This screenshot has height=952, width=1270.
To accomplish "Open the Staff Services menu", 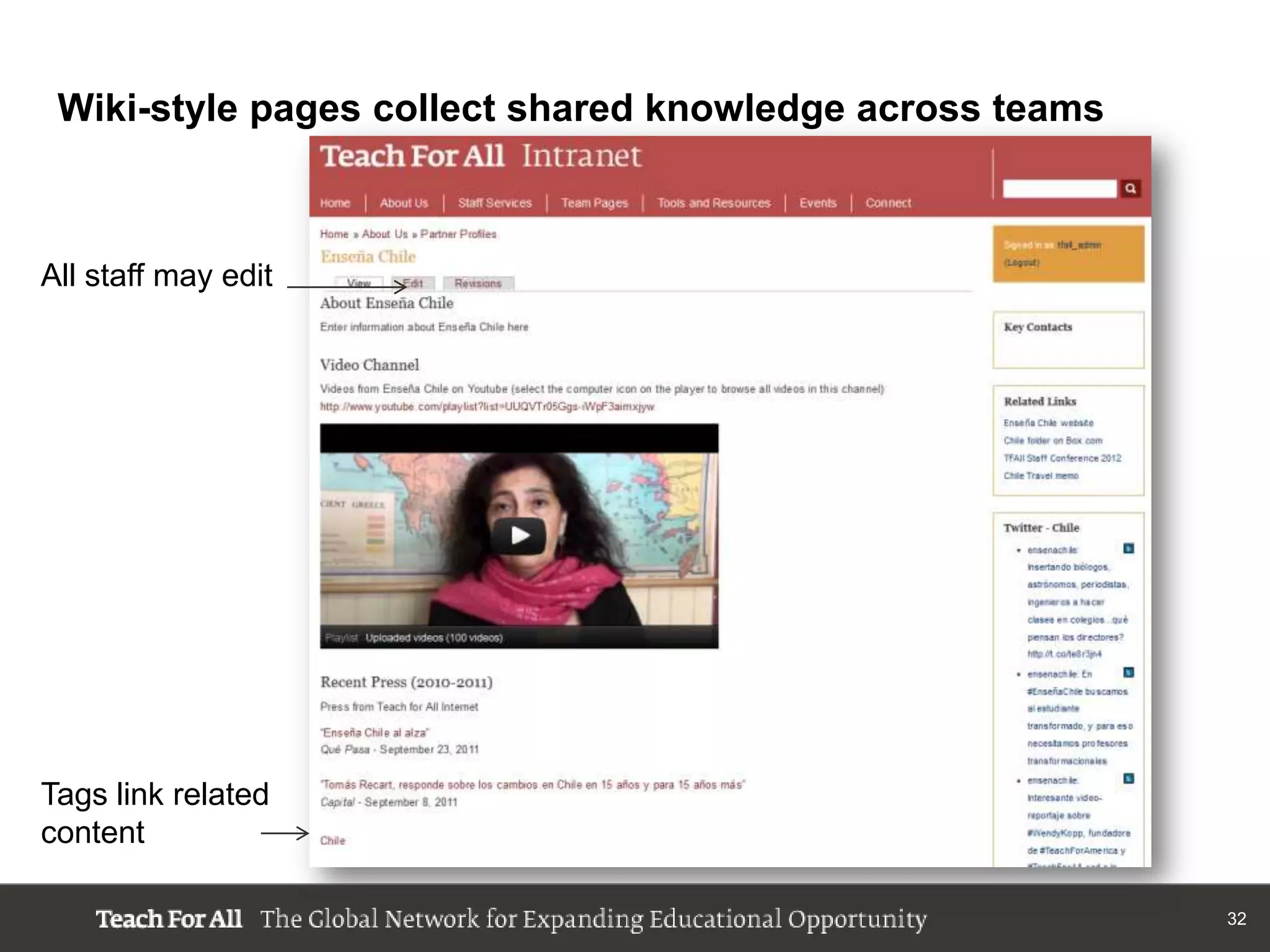I will coord(495,203).
